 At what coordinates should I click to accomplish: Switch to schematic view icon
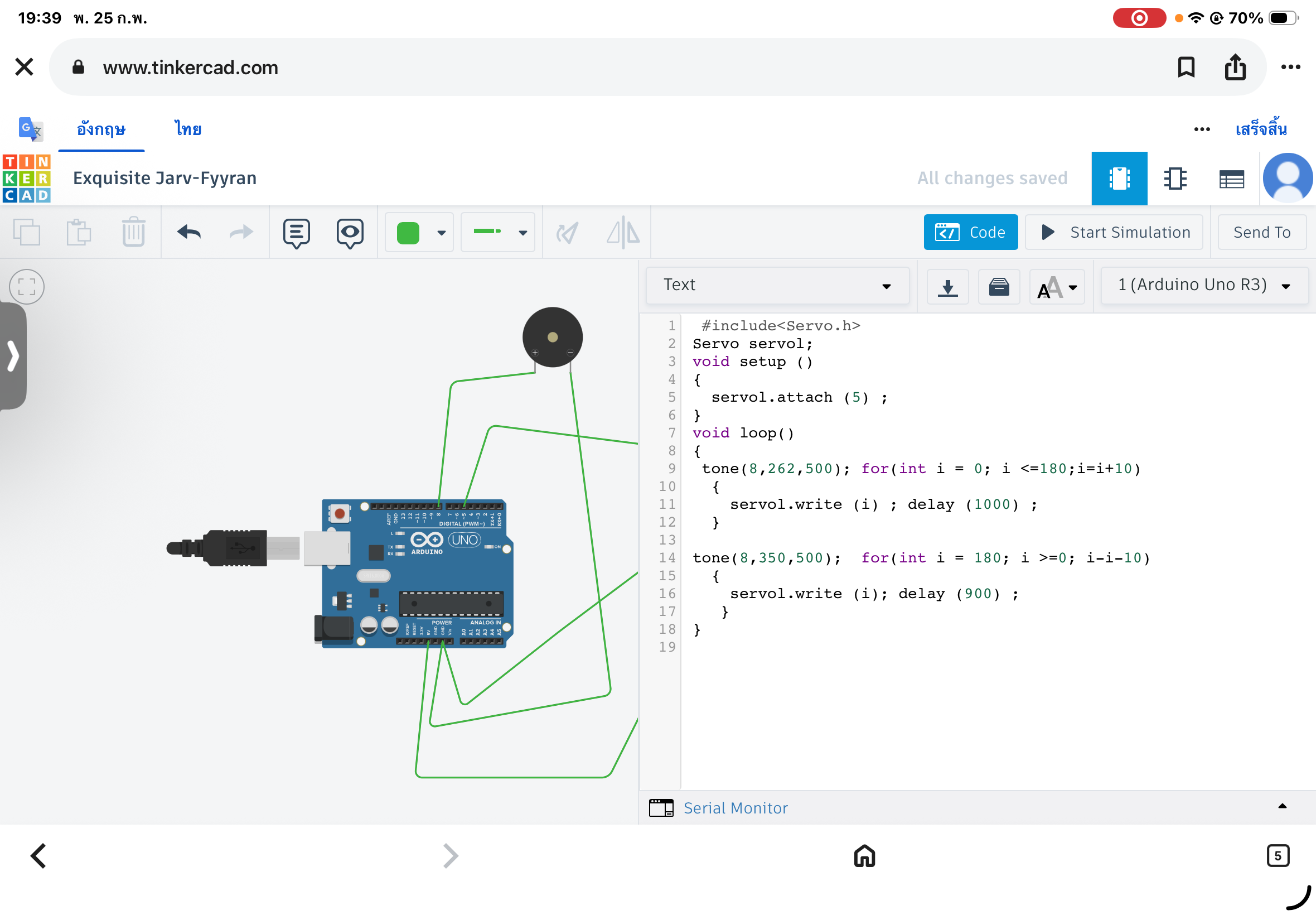1175,179
